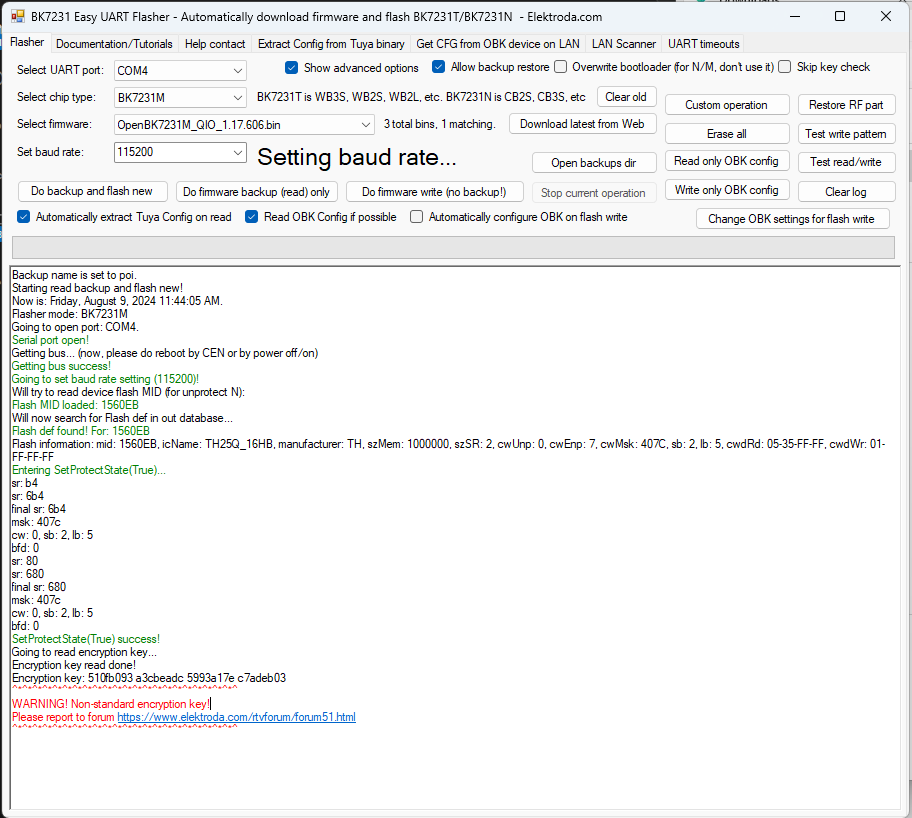Click Do firmware backup (read) only button
912x818 pixels.
(x=256, y=192)
